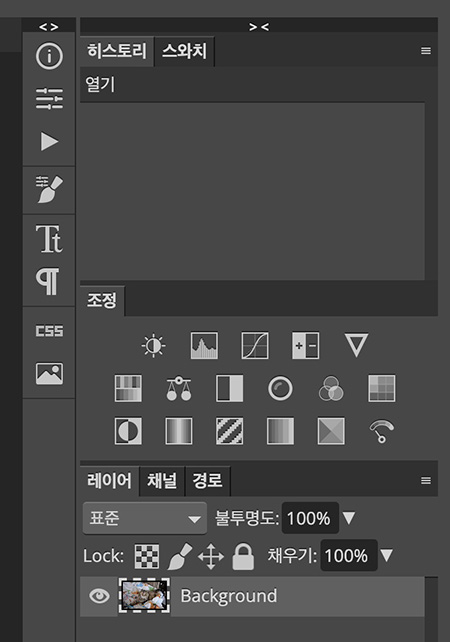Click the curved-handle adjustment icon in last row
Image resolution: width=450 pixels, height=642 pixels.
[382, 431]
